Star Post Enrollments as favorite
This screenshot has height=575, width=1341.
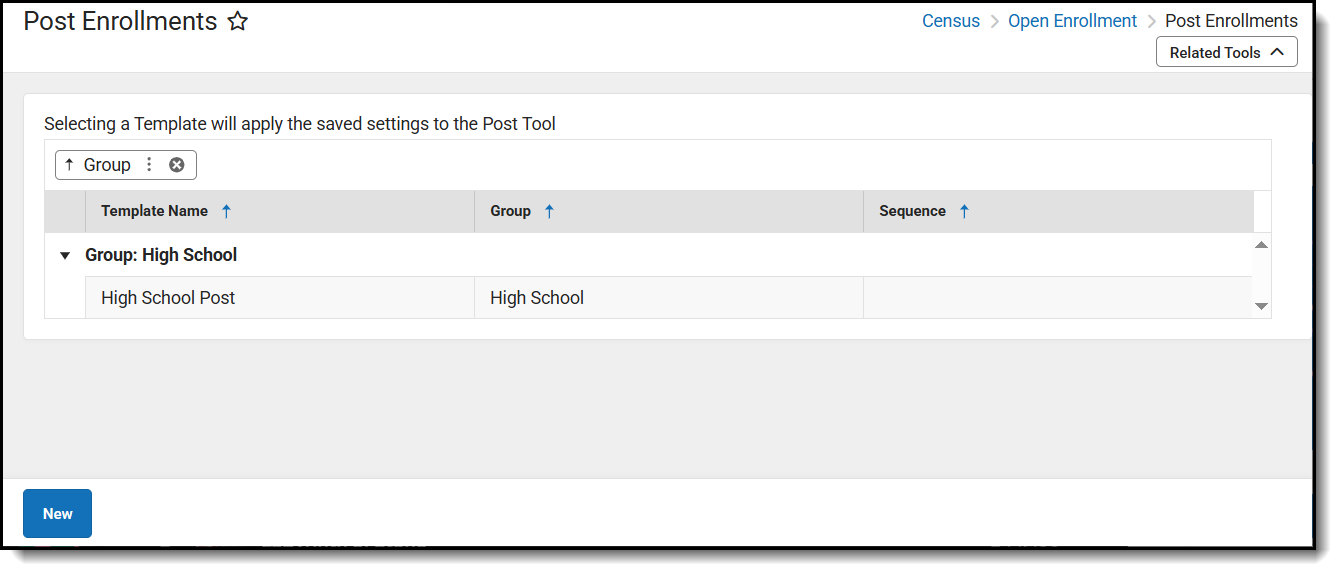pos(237,22)
